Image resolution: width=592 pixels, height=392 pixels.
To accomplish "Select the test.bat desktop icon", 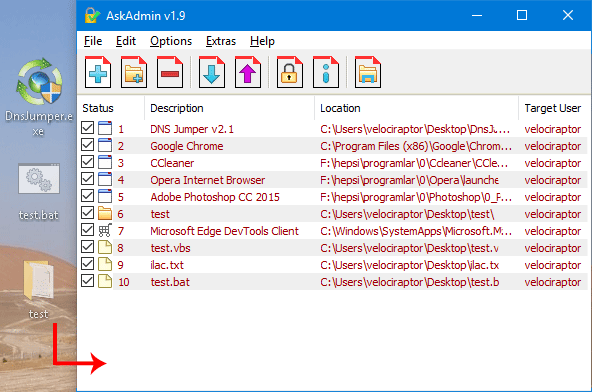I will tap(39, 192).
